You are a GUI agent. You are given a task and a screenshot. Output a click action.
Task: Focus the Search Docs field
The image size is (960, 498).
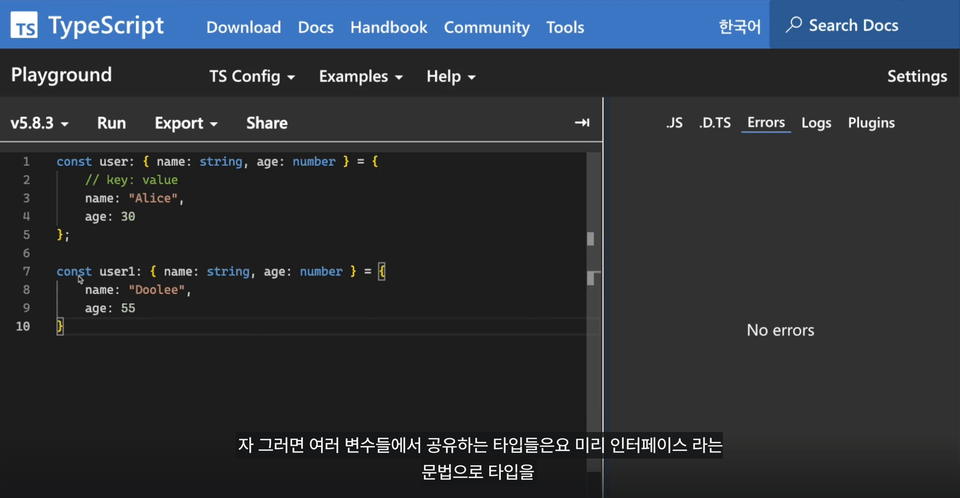864,25
